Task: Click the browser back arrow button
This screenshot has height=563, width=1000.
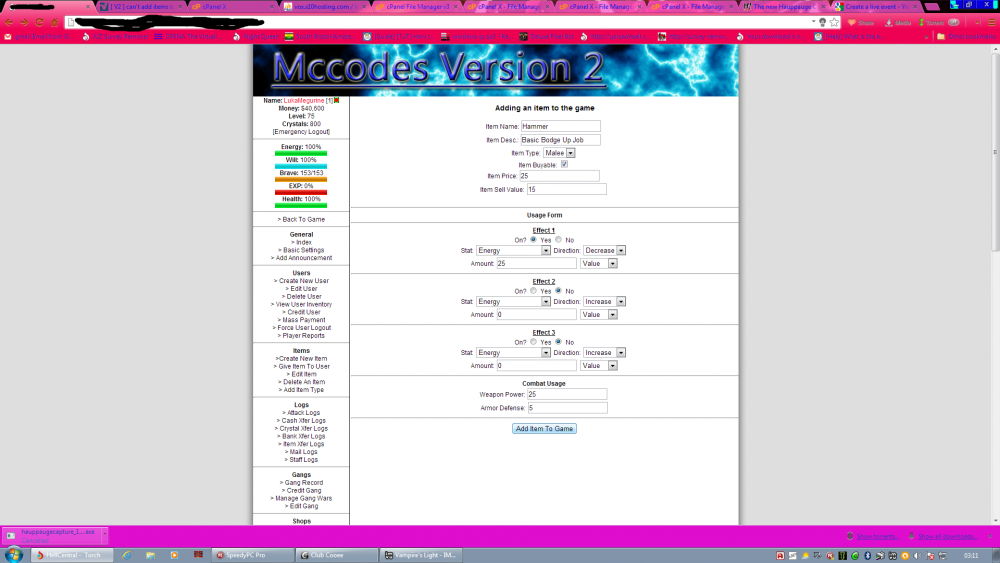Action: (10, 21)
